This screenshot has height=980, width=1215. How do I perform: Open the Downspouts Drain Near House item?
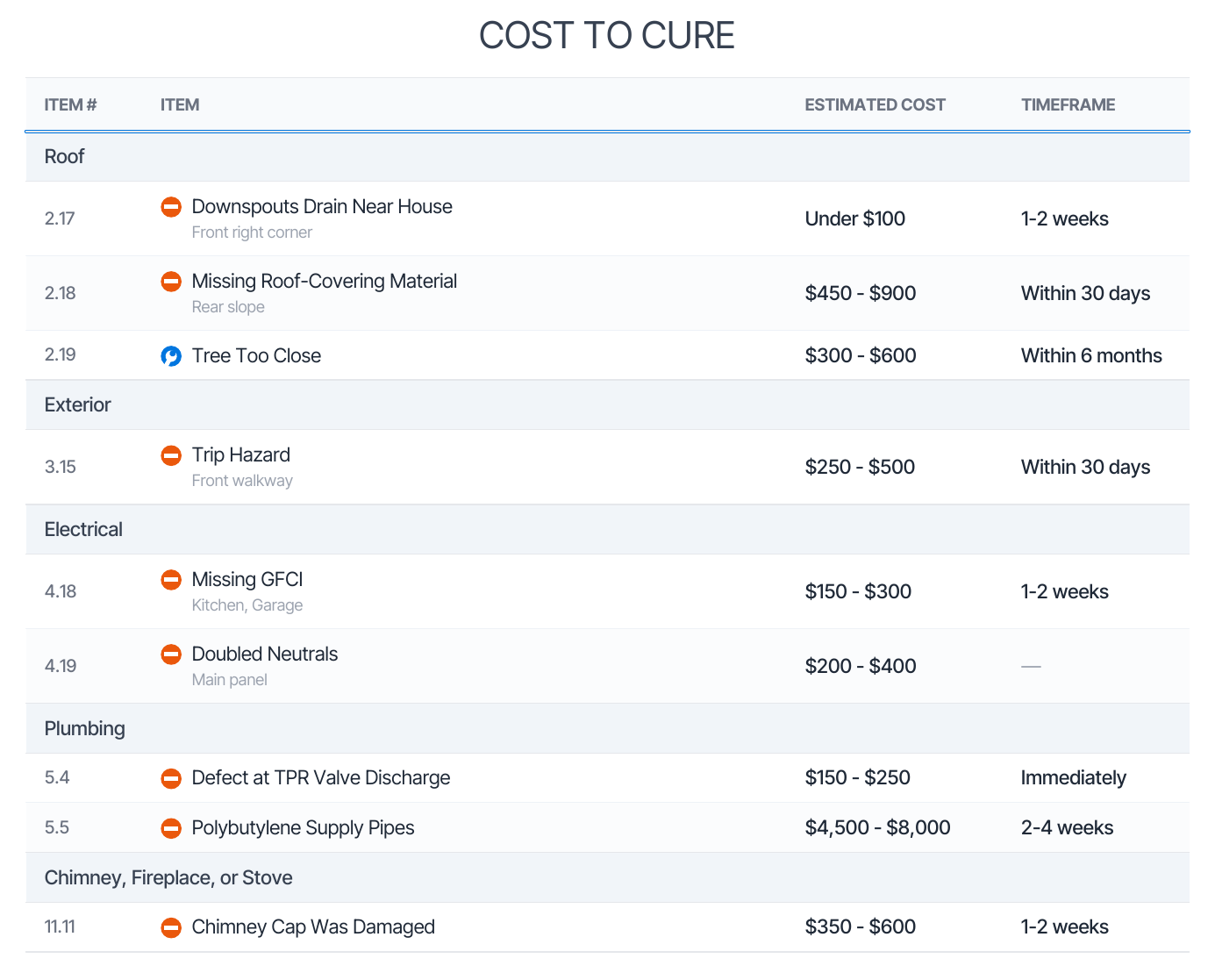[x=322, y=207]
